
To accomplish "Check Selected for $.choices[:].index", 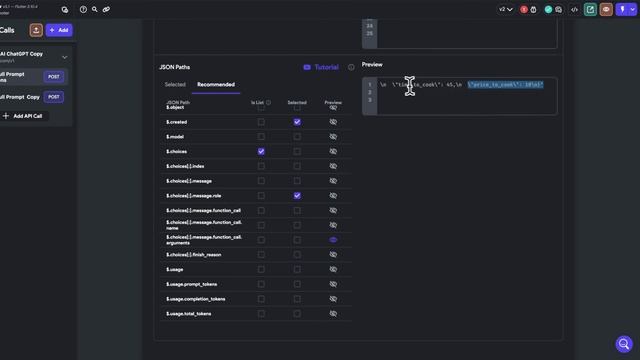I will 297,166.
